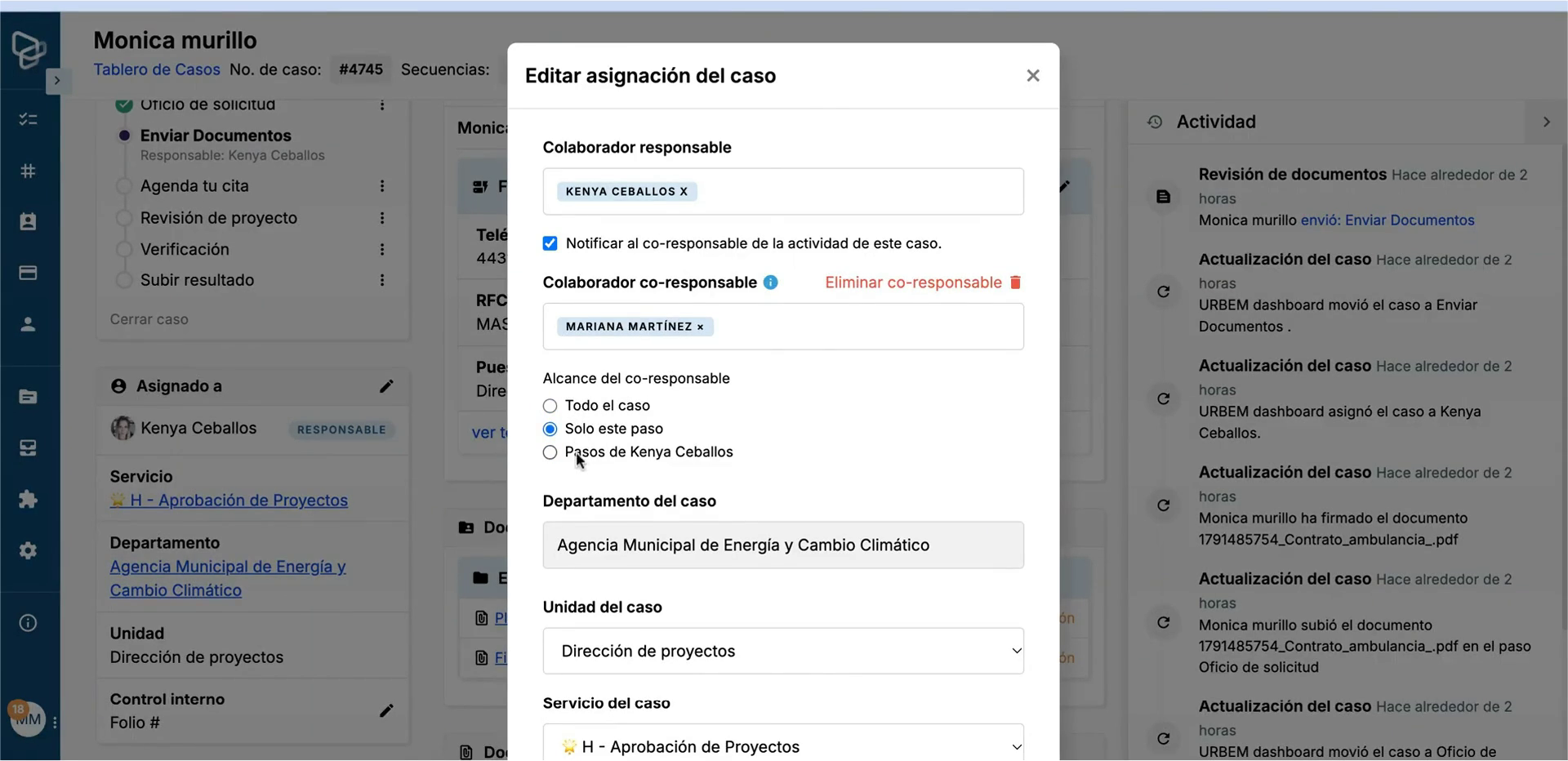Click Eliminar co-responsable link

923,283
